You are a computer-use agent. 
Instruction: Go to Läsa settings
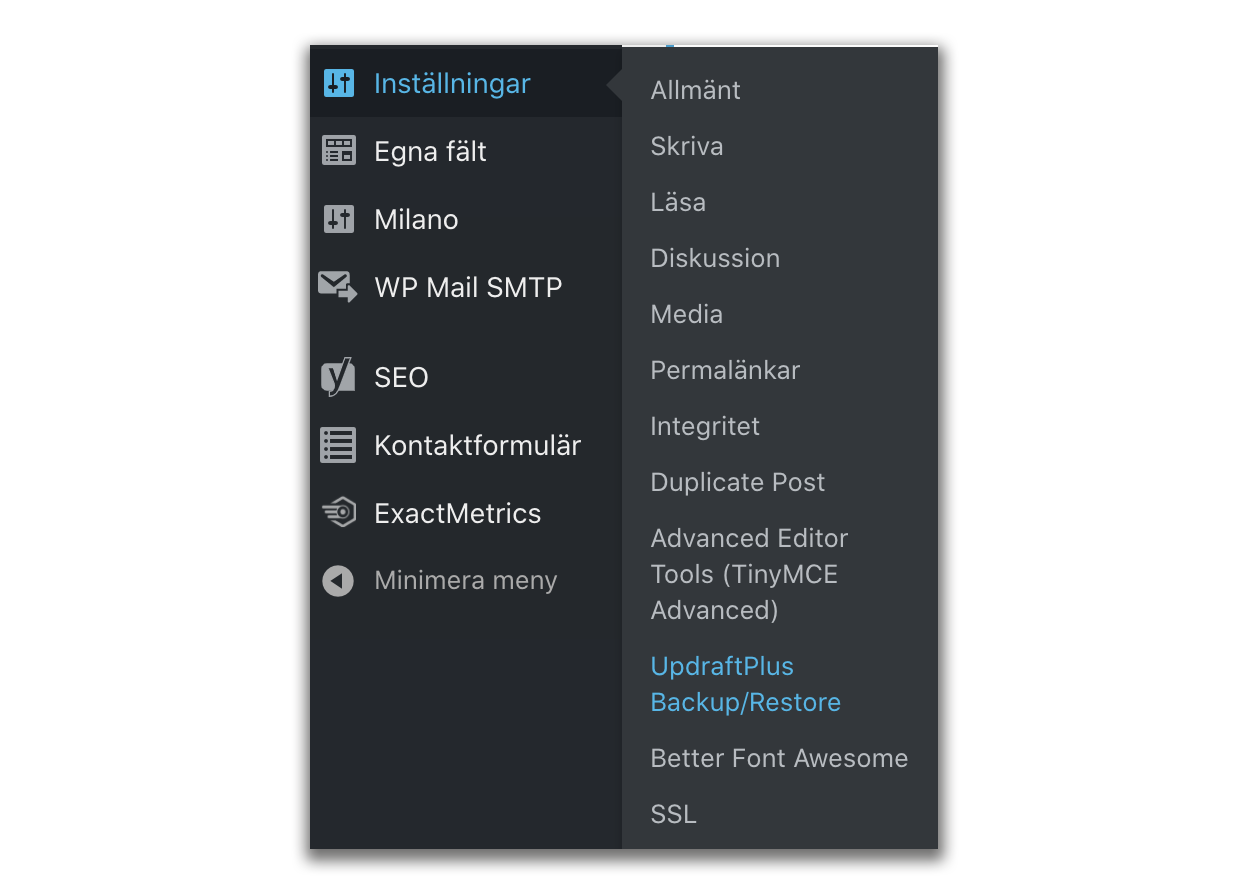point(678,202)
